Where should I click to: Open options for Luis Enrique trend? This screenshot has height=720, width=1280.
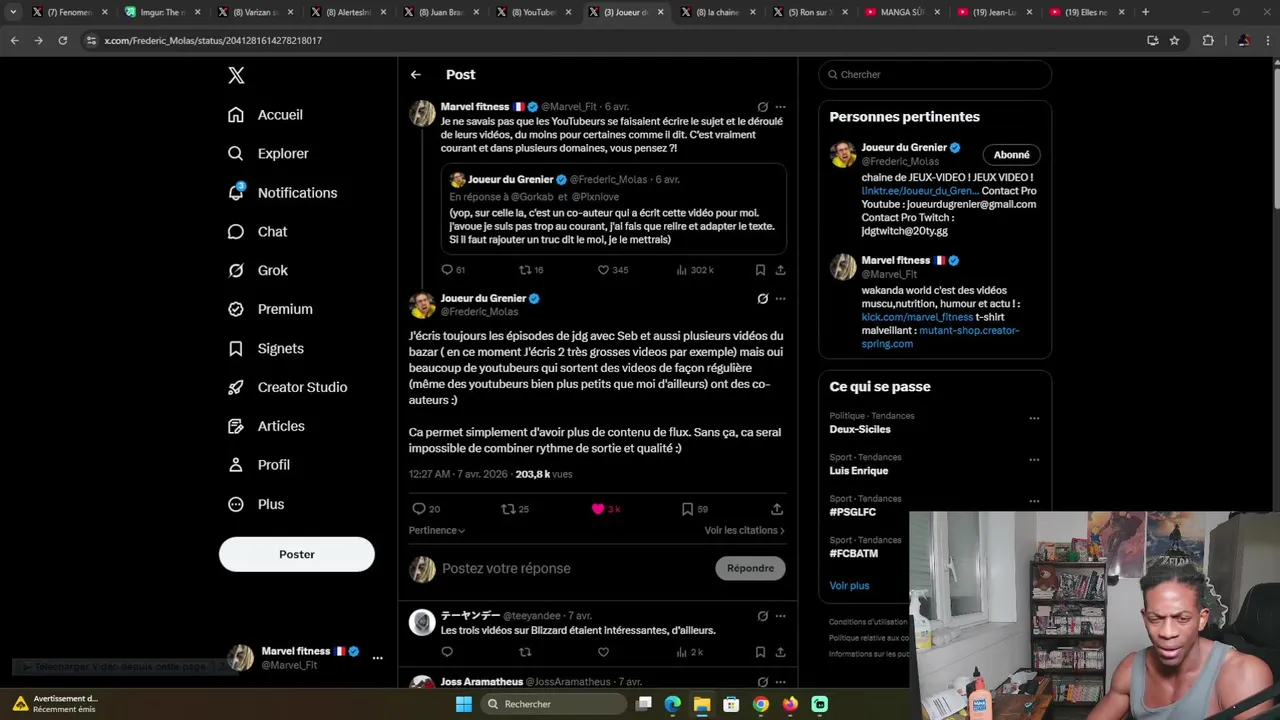pyautogui.click(x=1034, y=460)
